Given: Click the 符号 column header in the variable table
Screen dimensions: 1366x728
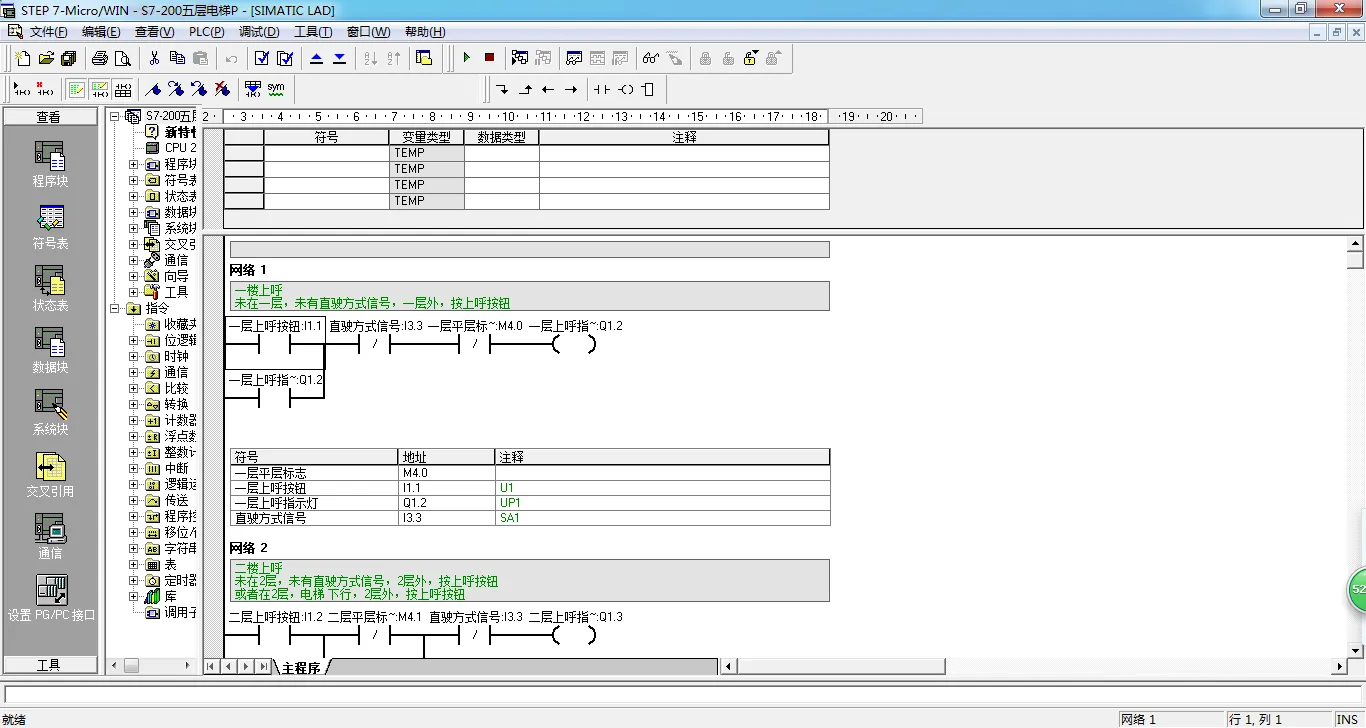Looking at the screenshot, I should tap(326, 137).
